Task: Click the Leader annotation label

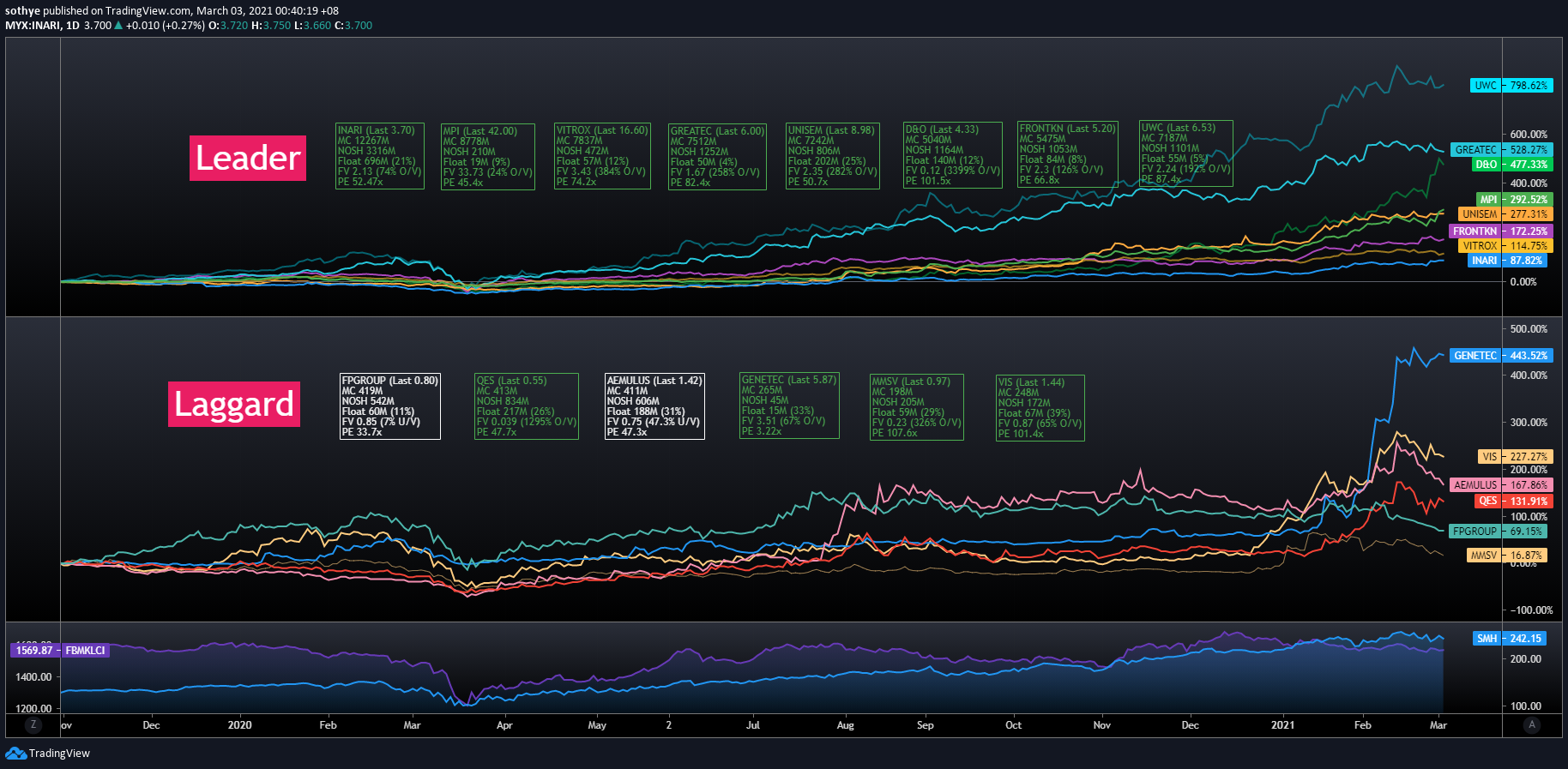Action: [x=248, y=158]
